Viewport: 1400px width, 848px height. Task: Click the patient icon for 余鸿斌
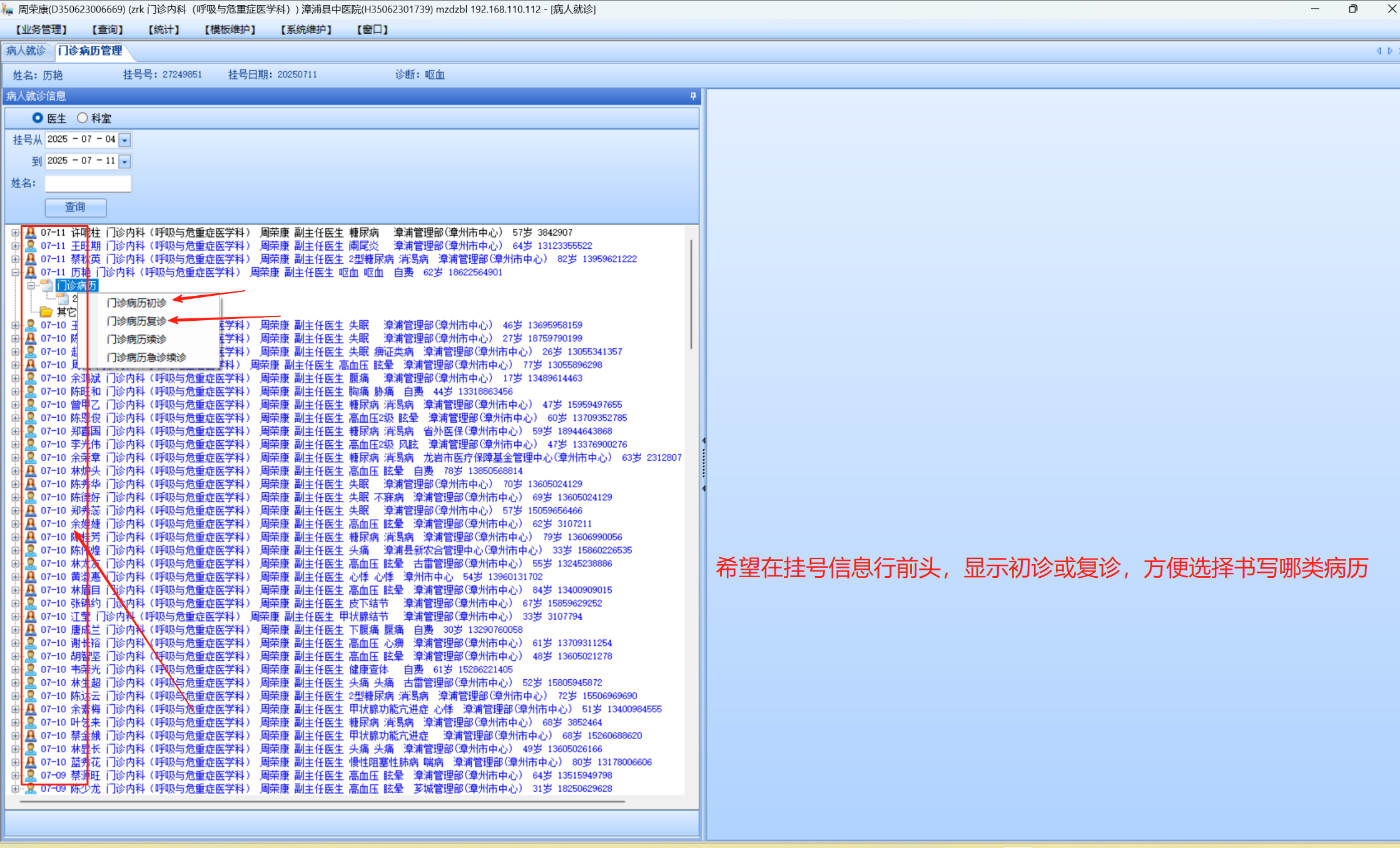coord(30,378)
